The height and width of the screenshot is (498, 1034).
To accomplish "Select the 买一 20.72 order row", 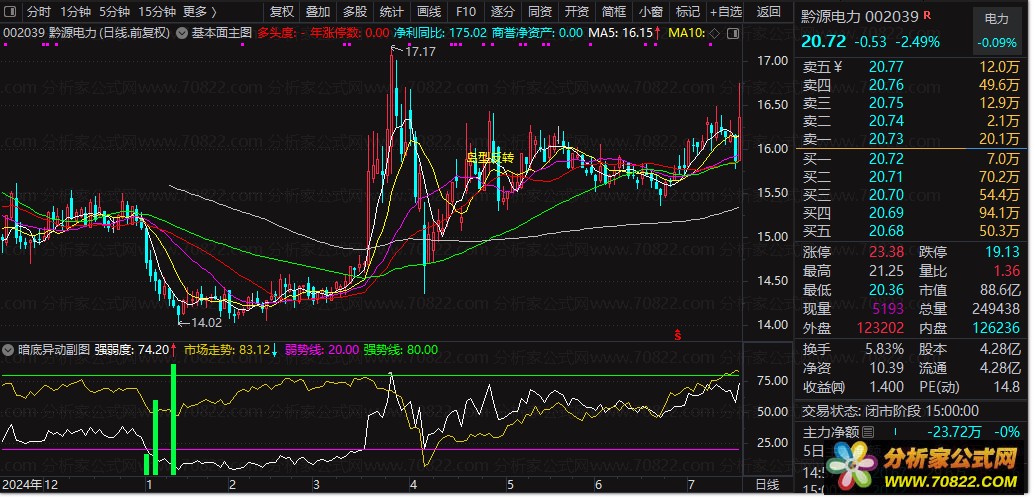I will point(911,159).
